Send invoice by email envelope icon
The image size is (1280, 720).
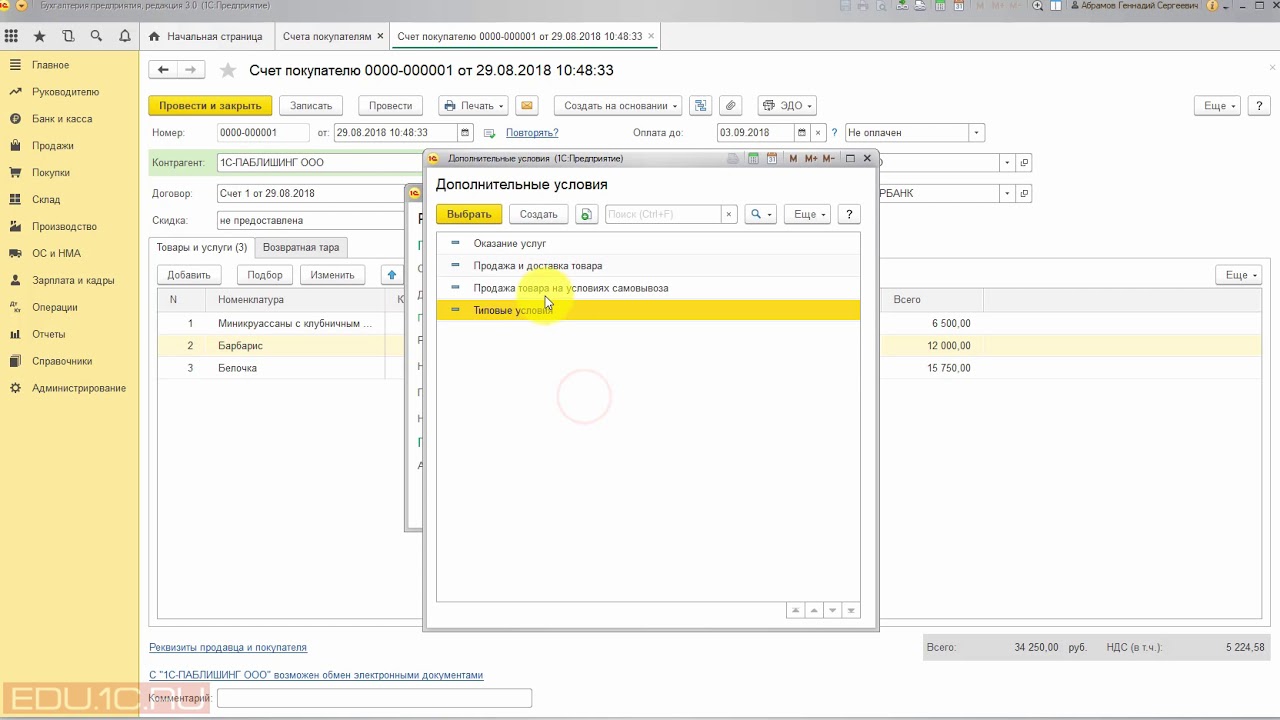click(527, 105)
